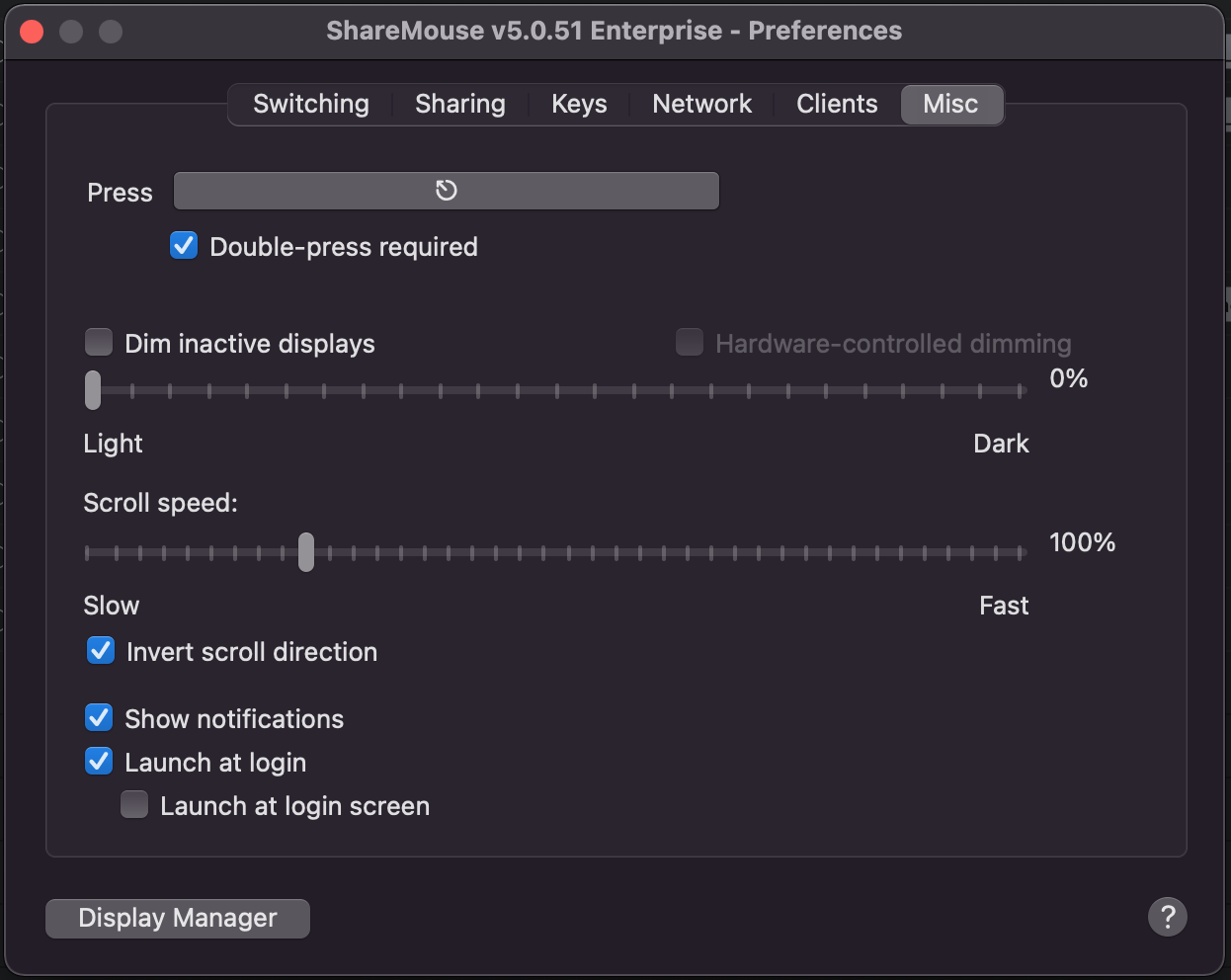Disable Invert scroll direction
Viewport: 1231px width, 980px height.
[100, 650]
